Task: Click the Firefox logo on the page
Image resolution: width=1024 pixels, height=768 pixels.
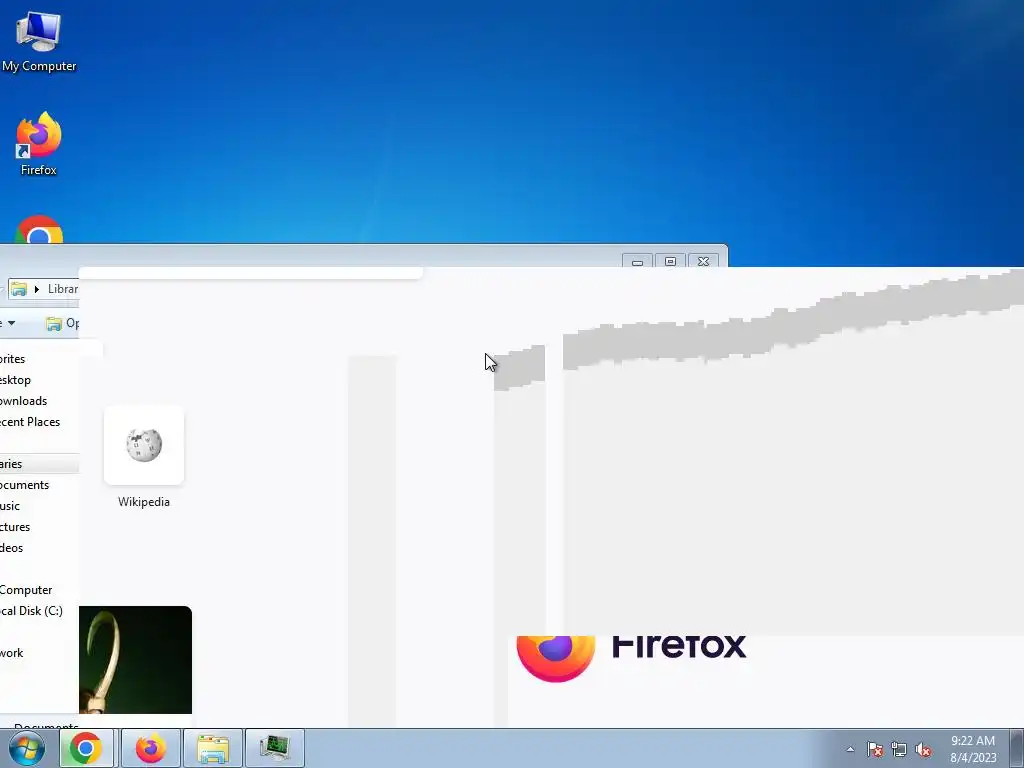Action: pos(556,658)
